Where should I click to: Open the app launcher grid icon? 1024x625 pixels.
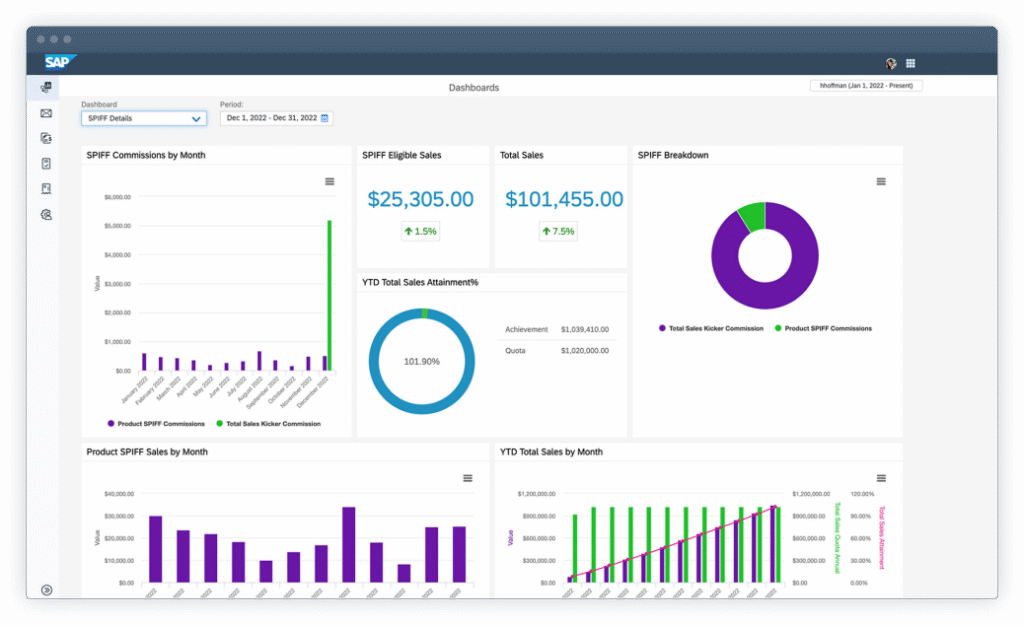(x=911, y=63)
